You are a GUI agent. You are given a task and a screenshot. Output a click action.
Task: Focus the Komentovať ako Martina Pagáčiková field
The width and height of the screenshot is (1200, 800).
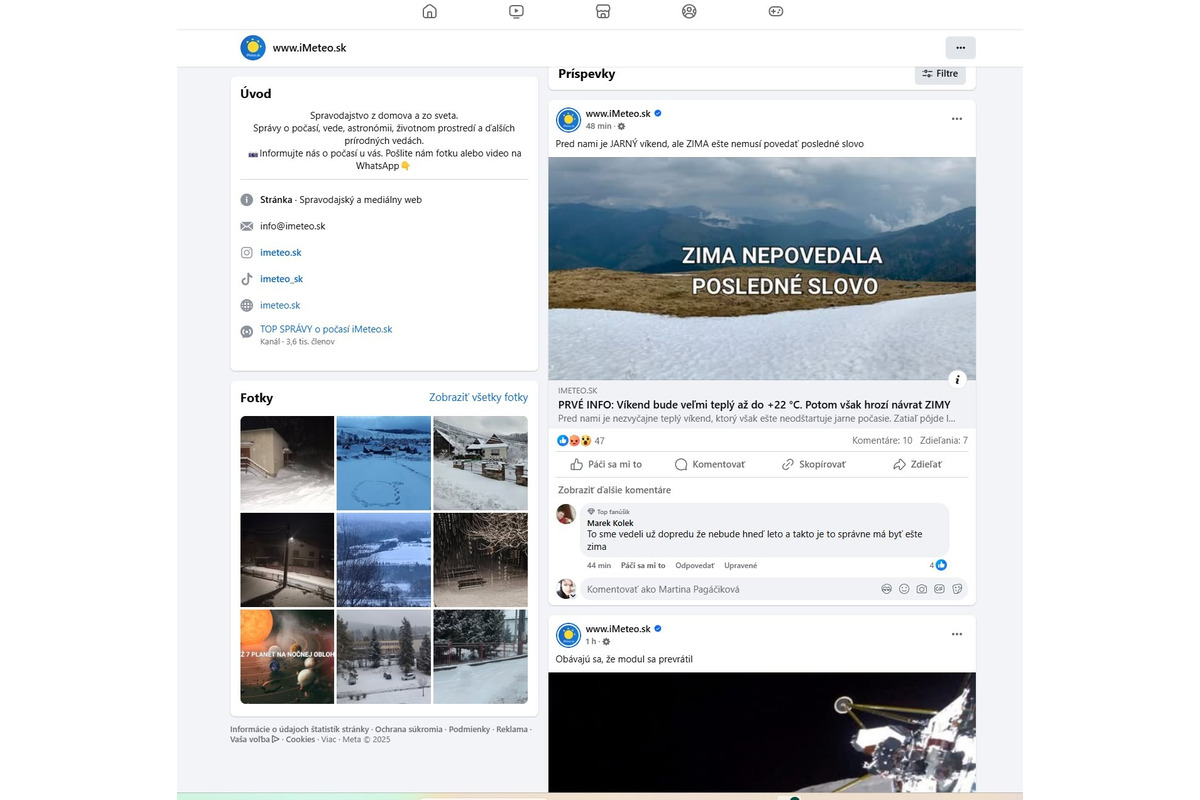pyautogui.click(x=730, y=589)
